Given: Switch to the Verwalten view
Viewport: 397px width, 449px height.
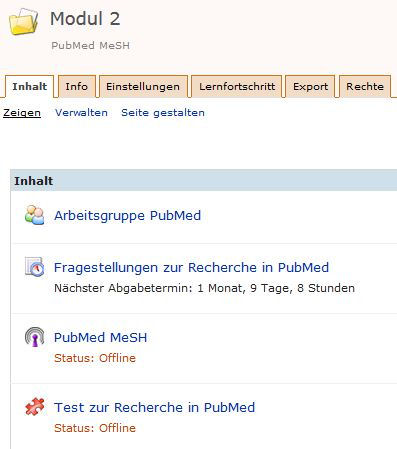Looking at the screenshot, I should pos(81,113).
